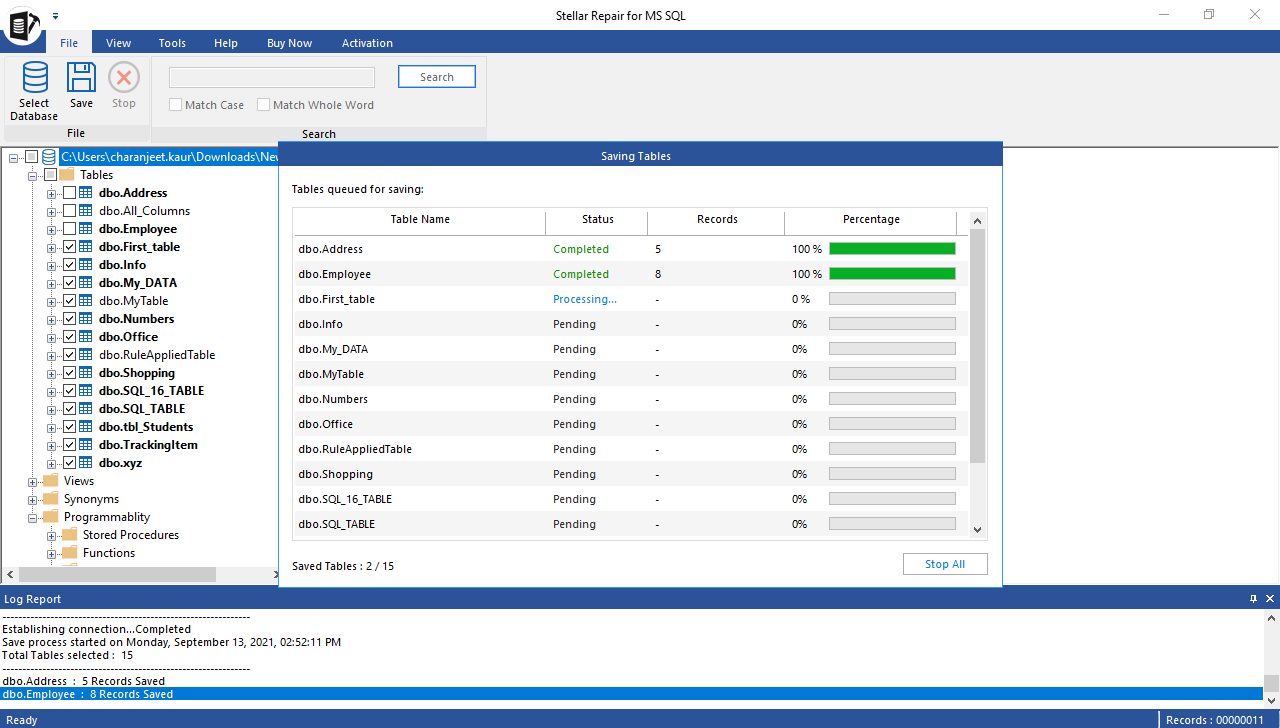
Task: Click the Stop All button
Action: click(945, 564)
